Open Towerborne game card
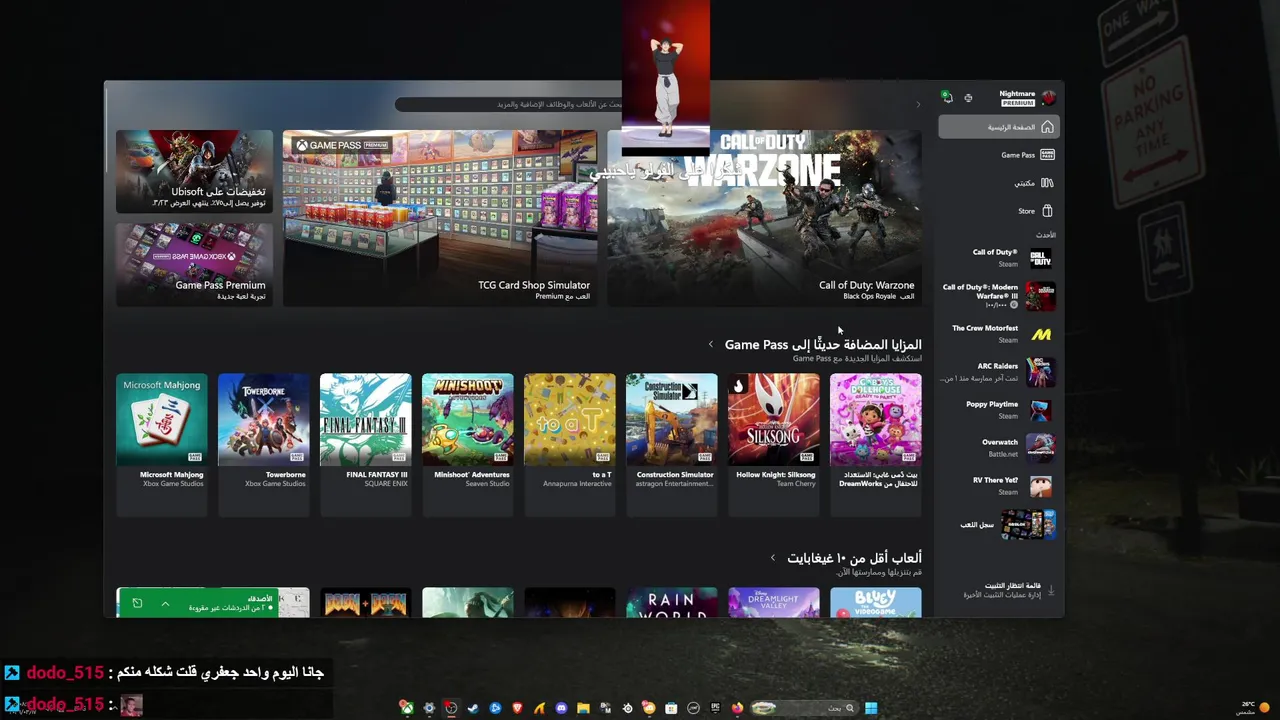 point(264,443)
